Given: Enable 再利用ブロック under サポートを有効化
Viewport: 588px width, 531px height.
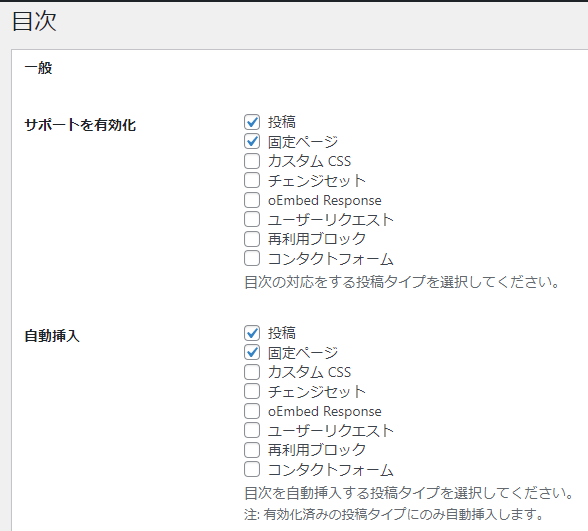Looking at the screenshot, I should (252, 239).
